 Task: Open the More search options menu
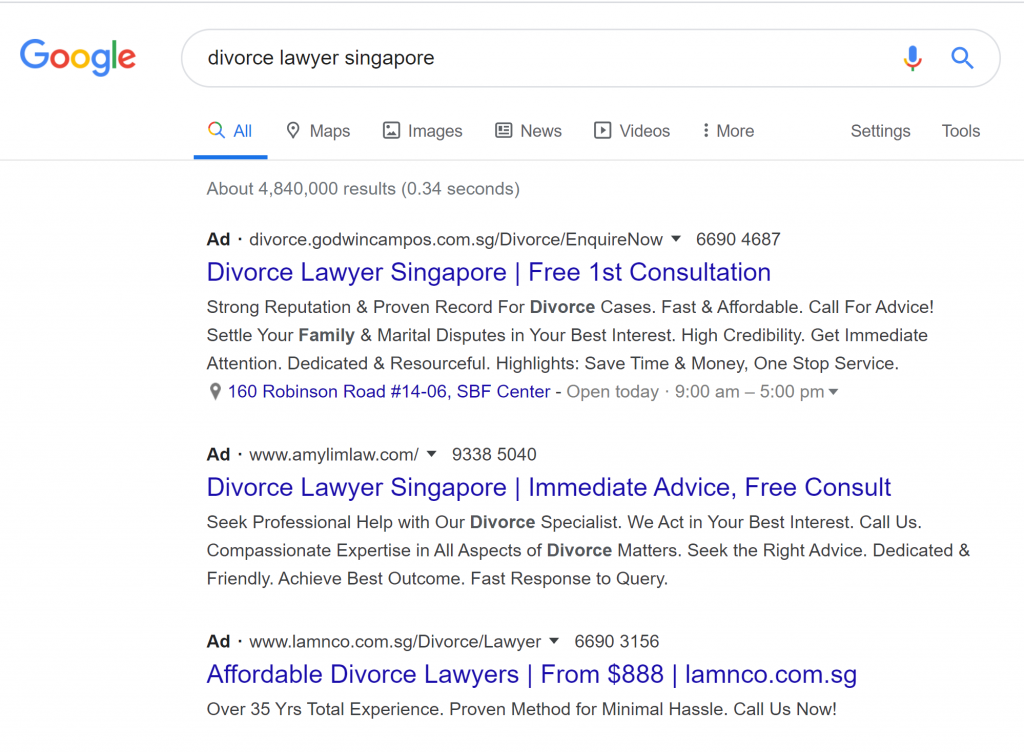(728, 131)
